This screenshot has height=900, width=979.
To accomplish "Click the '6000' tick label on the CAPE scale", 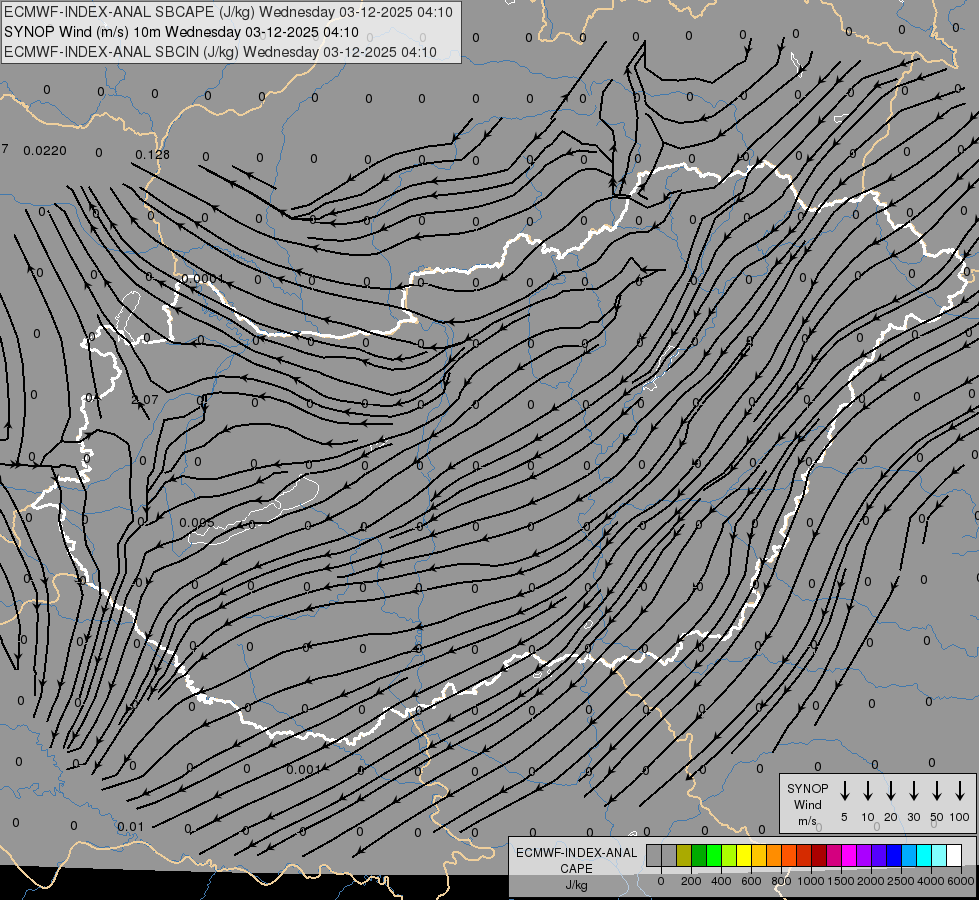I will pyautogui.click(x=961, y=881).
